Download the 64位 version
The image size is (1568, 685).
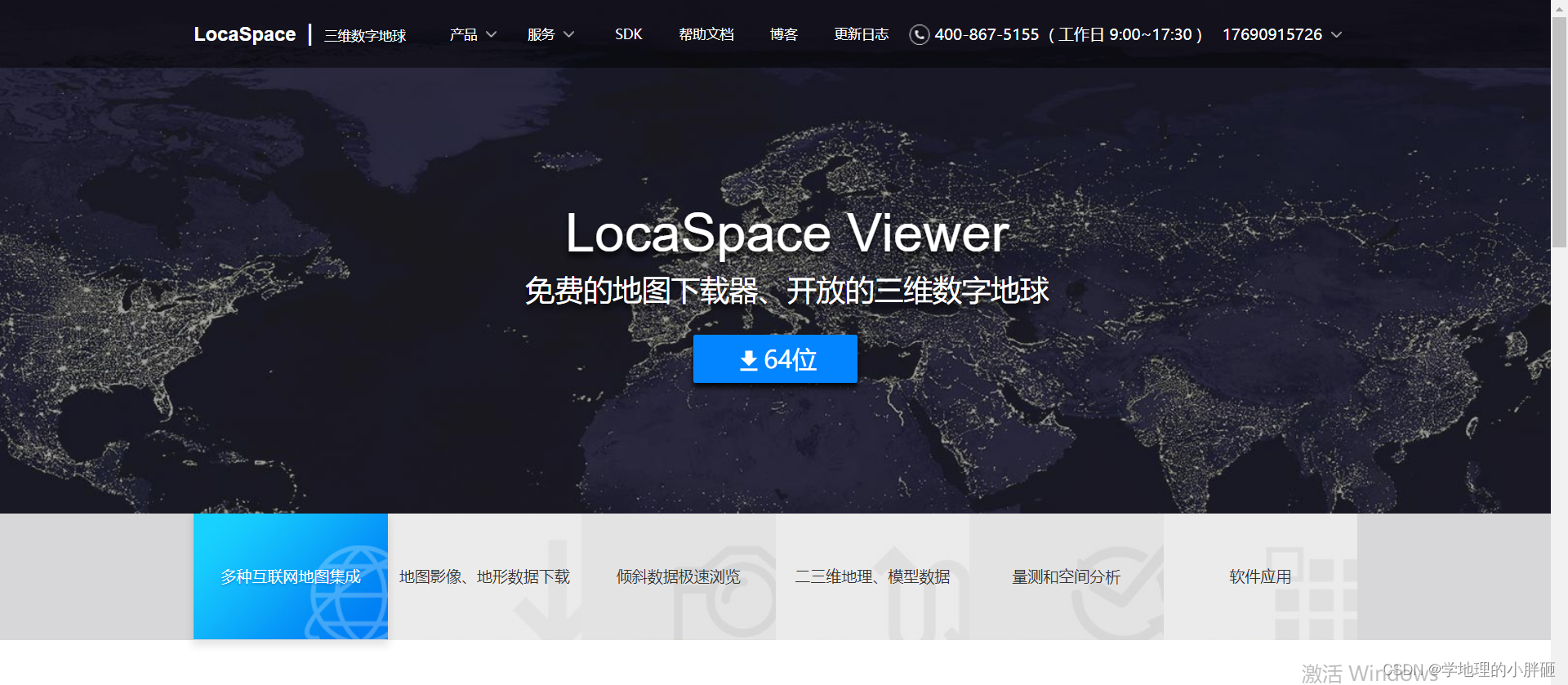[775, 358]
